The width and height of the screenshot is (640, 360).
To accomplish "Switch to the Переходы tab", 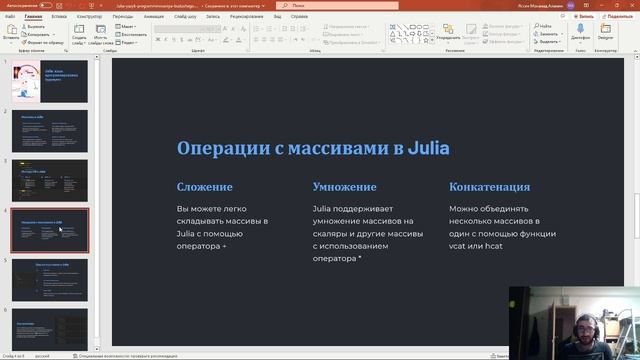I will (x=123, y=16).
